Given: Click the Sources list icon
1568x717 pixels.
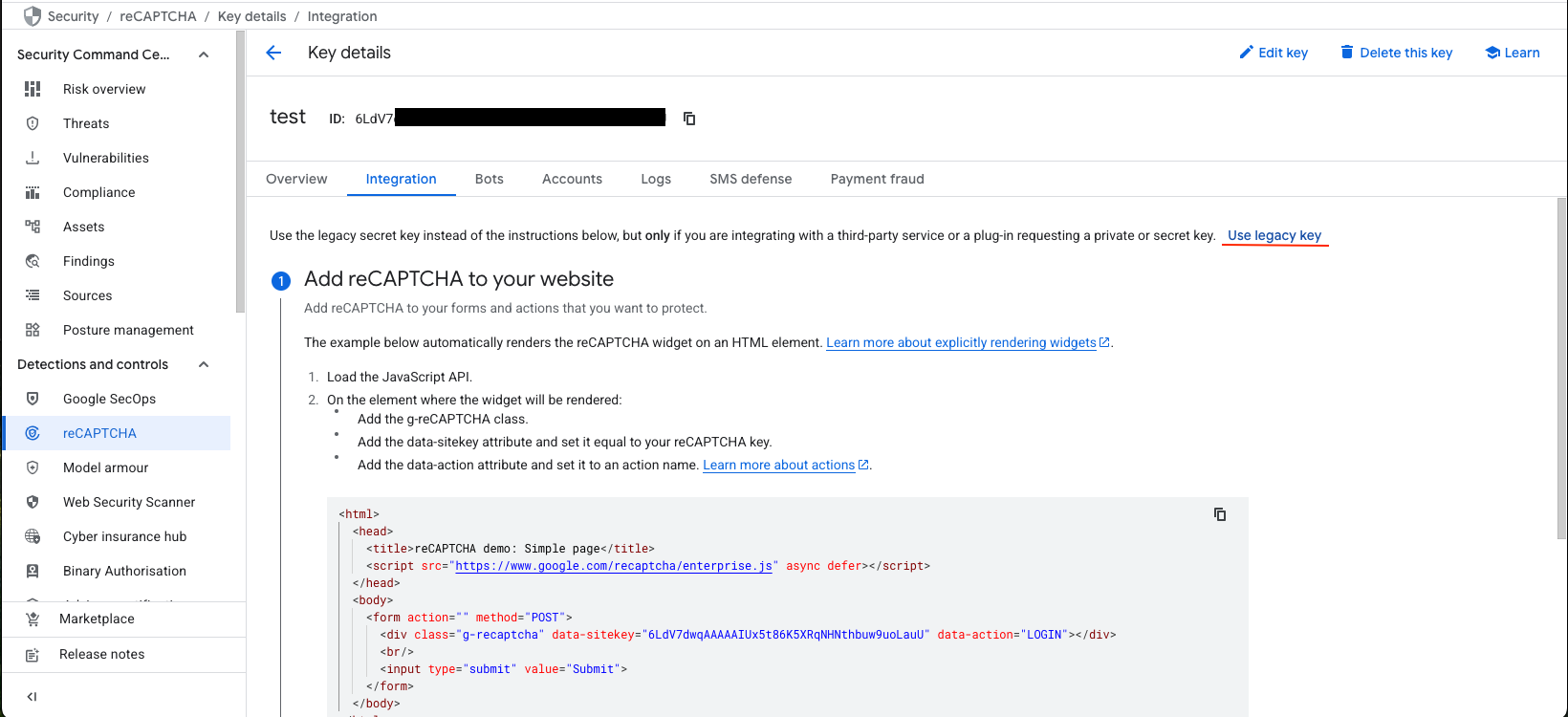Looking at the screenshot, I should coord(33,295).
